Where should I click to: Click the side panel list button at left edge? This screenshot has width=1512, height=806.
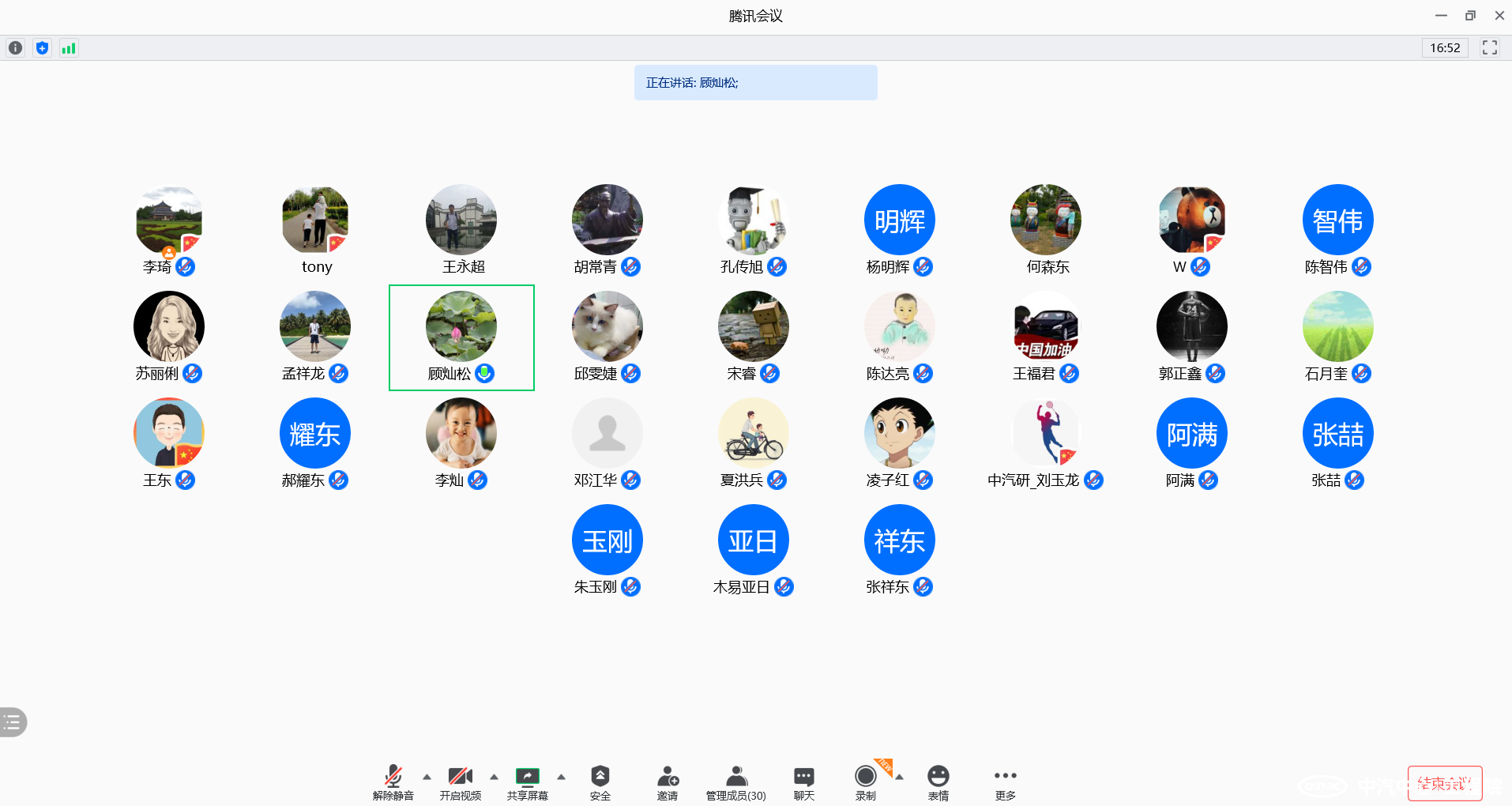pyautogui.click(x=13, y=721)
